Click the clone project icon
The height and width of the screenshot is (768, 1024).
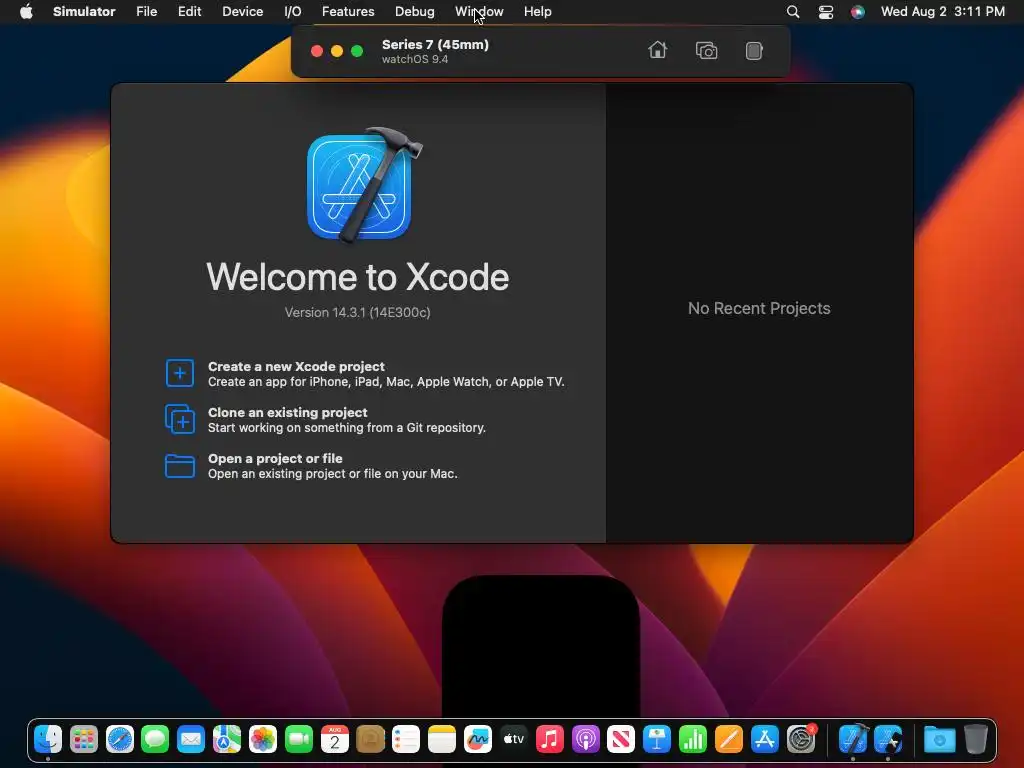pos(180,419)
